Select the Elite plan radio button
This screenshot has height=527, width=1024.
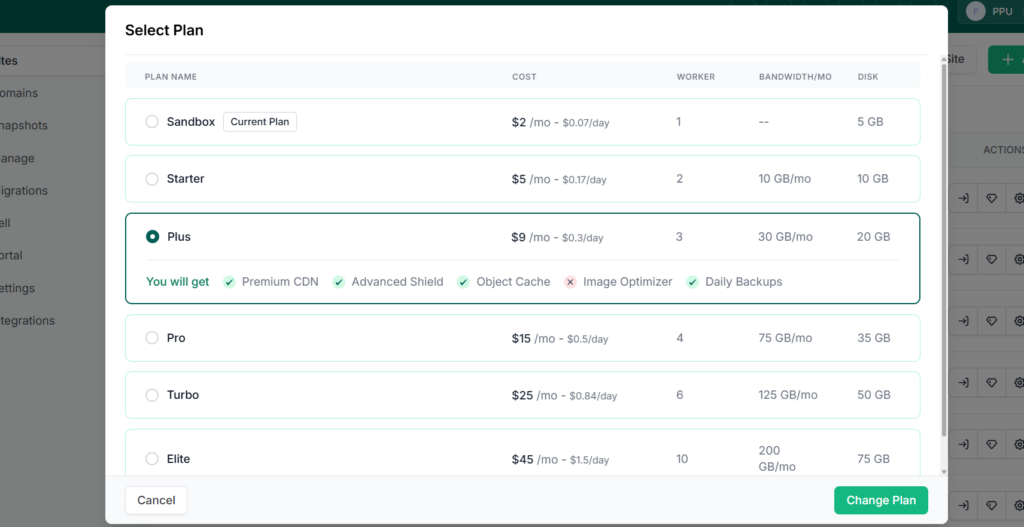pyautogui.click(x=152, y=458)
